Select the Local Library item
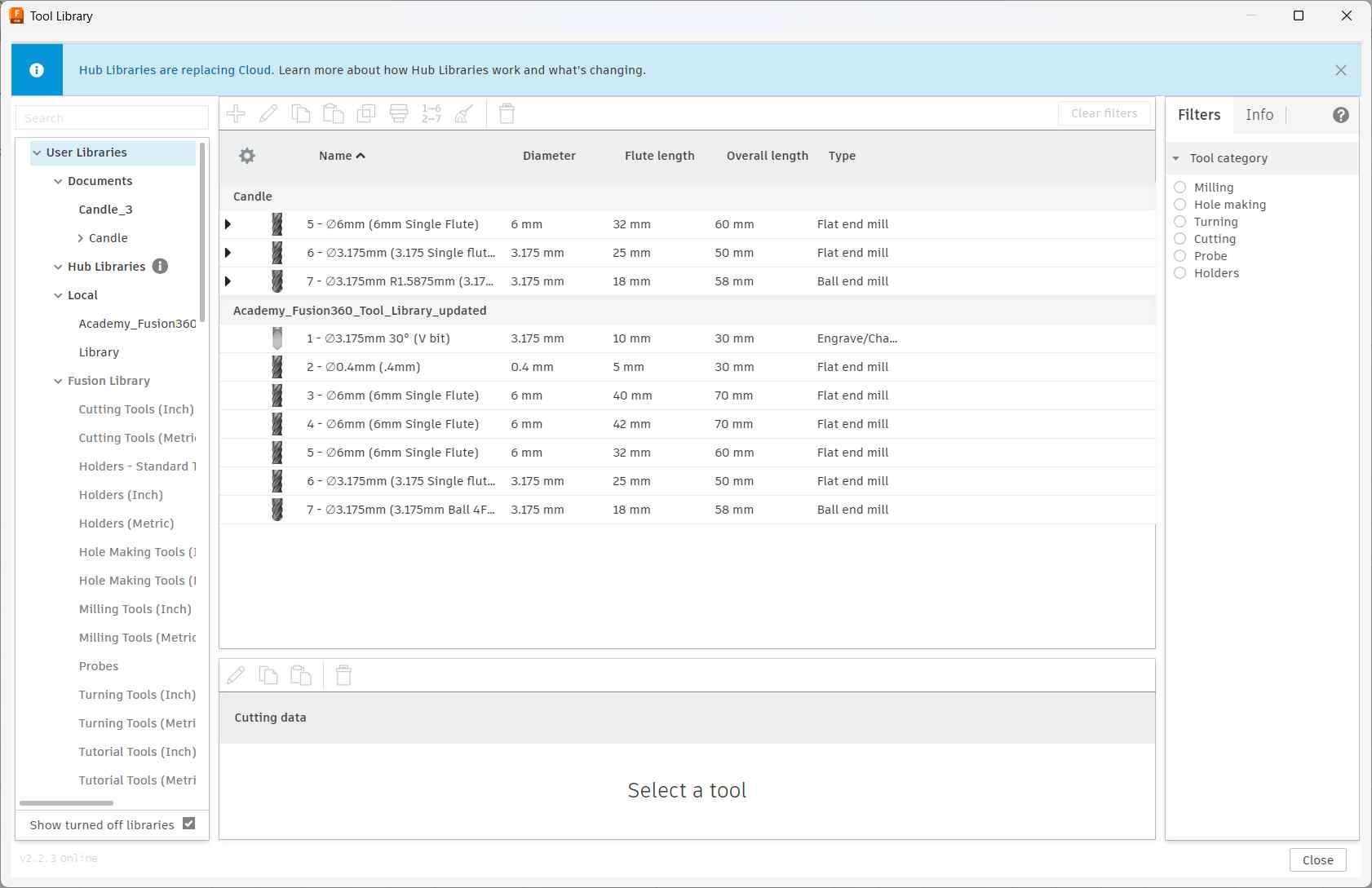Viewport: 1372px width, 888px height. pyautogui.click(x=99, y=352)
